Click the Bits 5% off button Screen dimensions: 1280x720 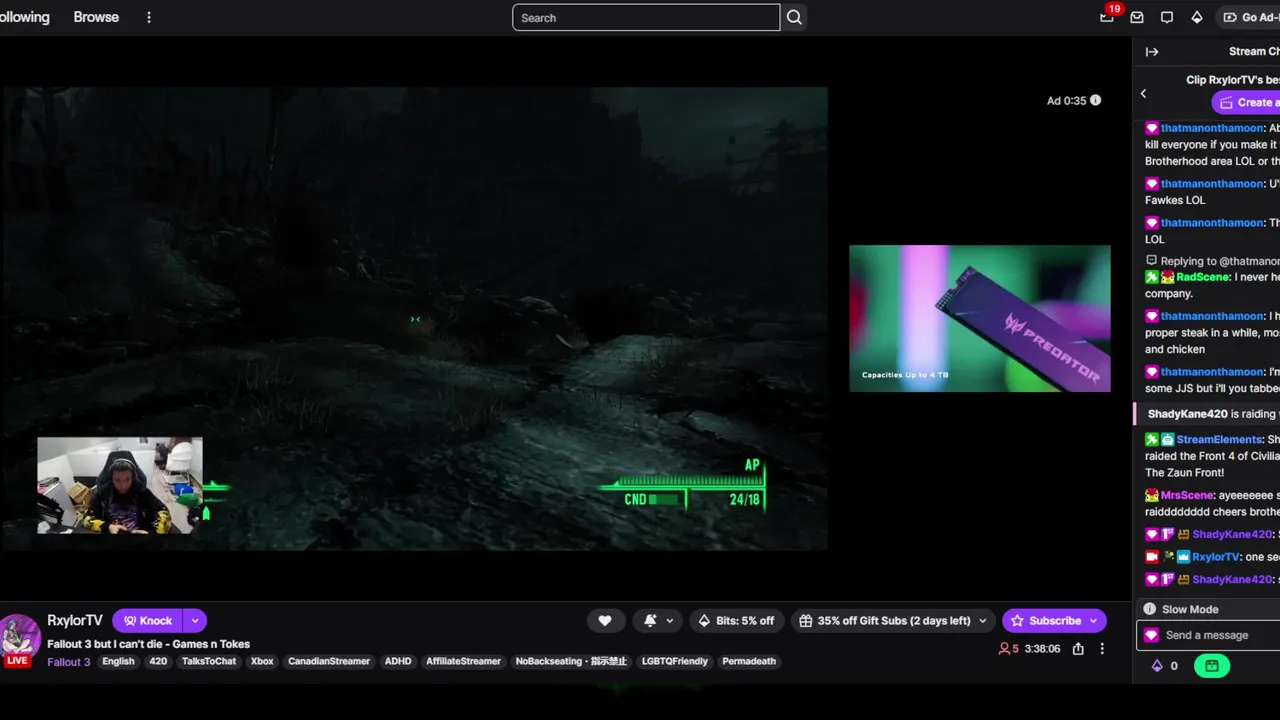tap(737, 621)
